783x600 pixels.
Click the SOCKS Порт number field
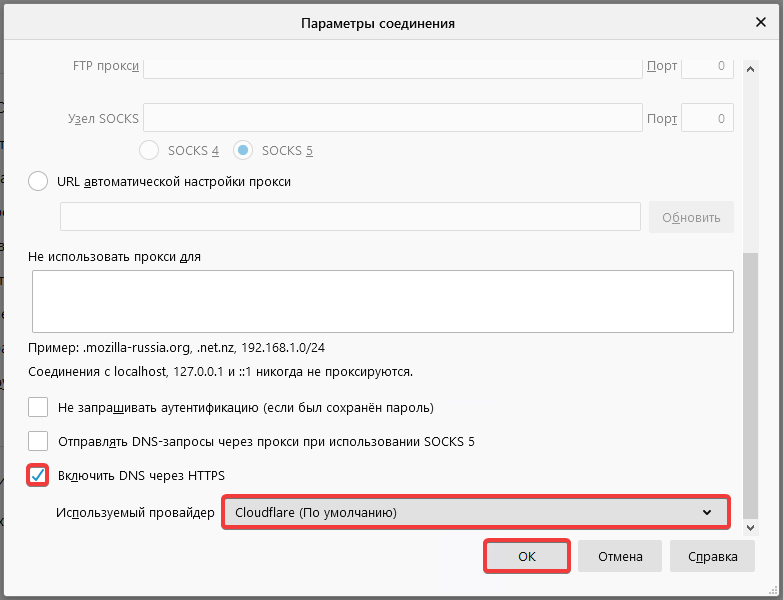pyautogui.click(x=707, y=118)
